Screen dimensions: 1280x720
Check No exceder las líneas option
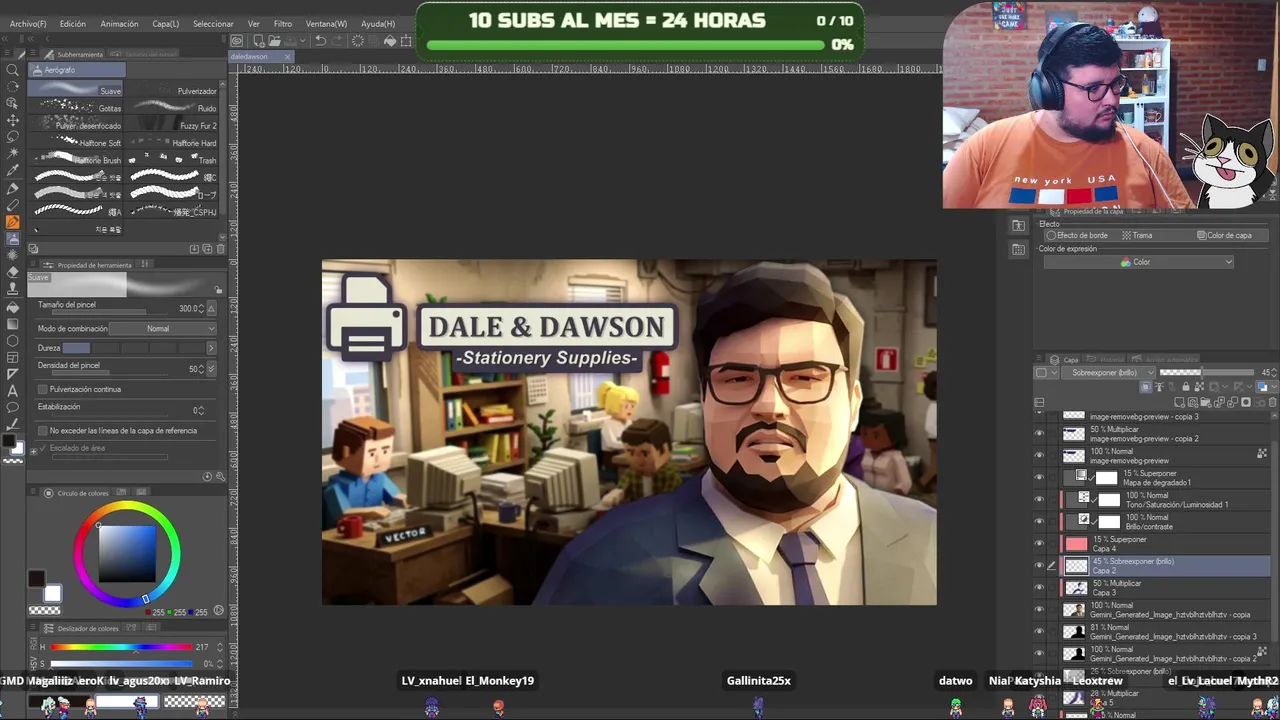click(x=42, y=431)
